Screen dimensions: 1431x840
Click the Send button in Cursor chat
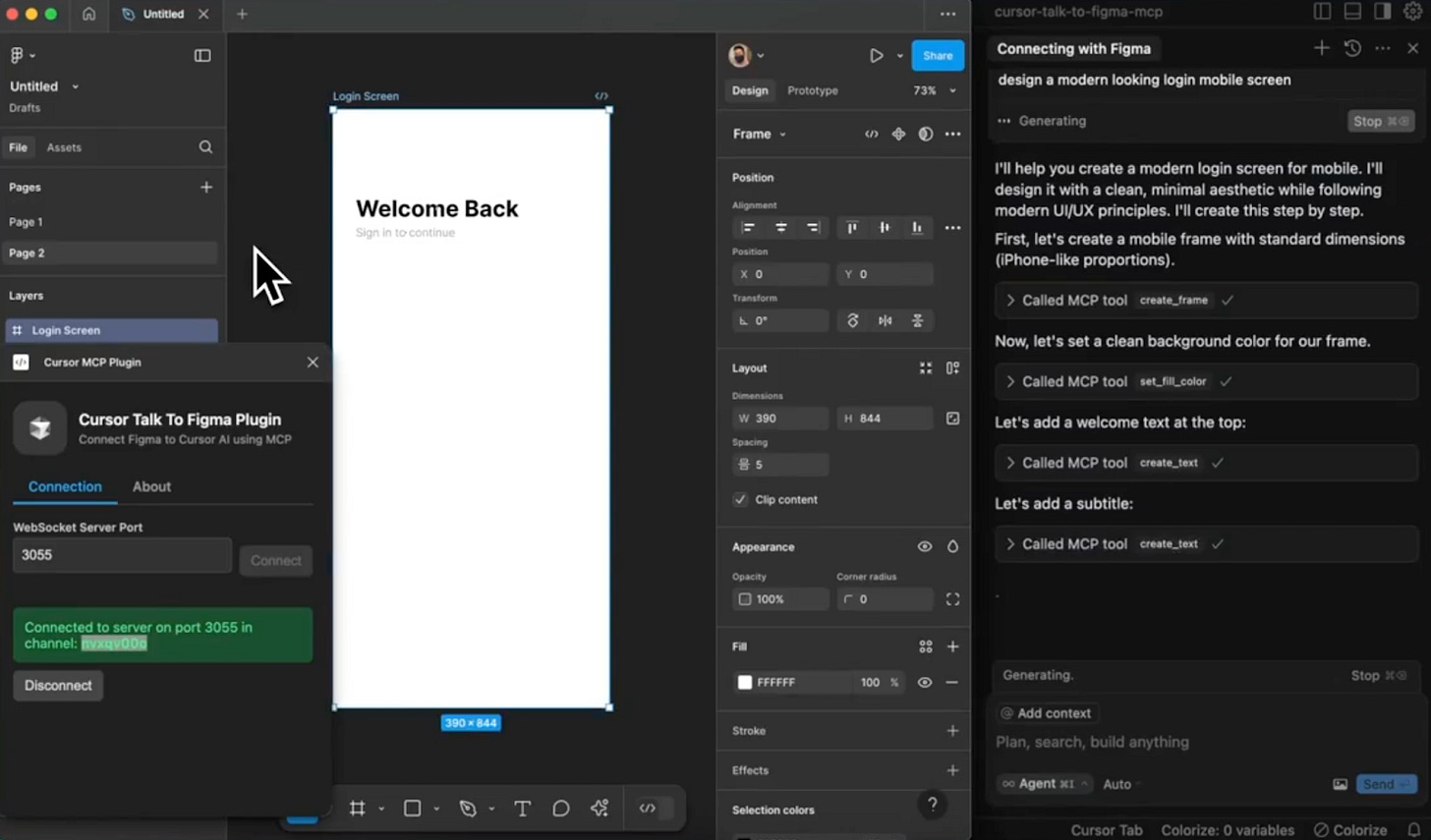(1386, 784)
